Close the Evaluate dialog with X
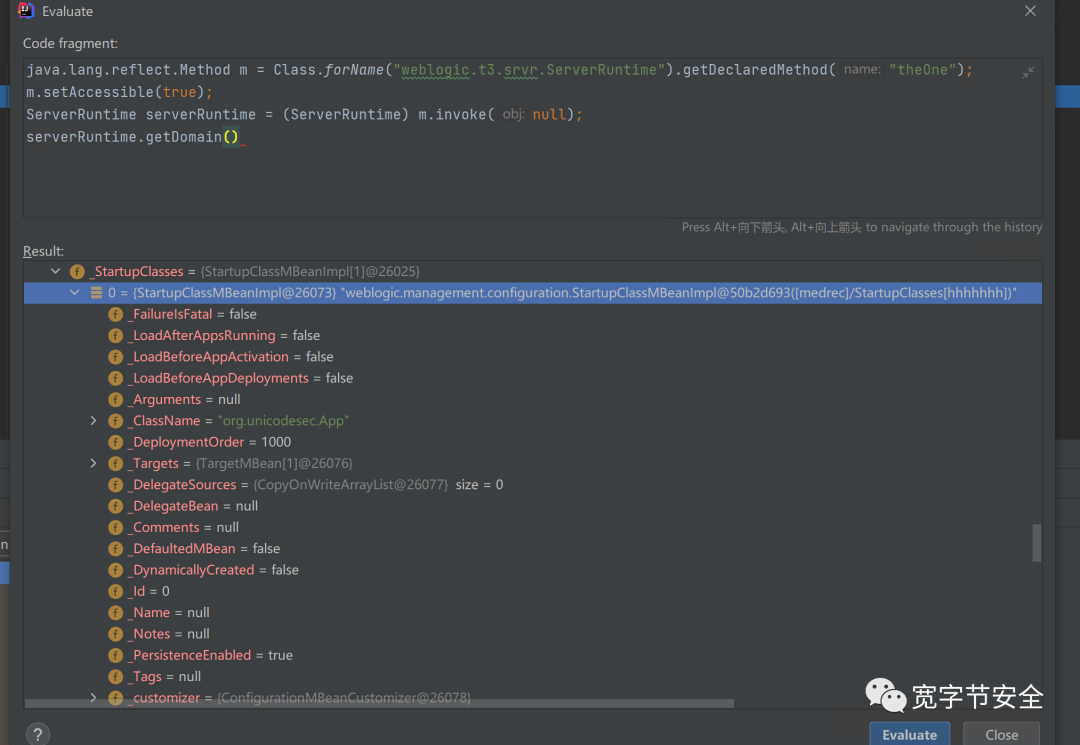Image resolution: width=1080 pixels, height=745 pixels. coord(1030,11)
